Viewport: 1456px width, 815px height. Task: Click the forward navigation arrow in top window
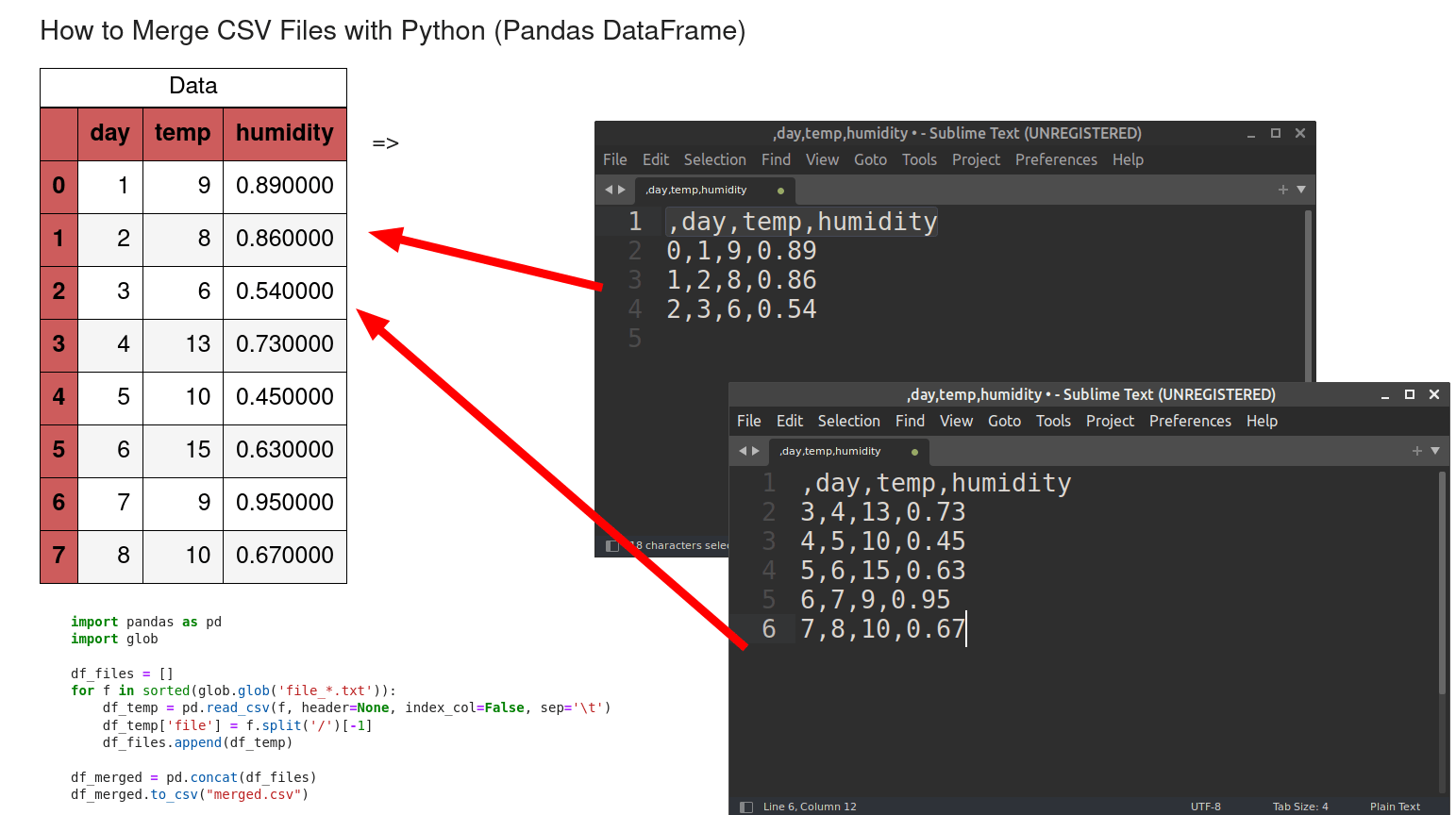[624, 189]
